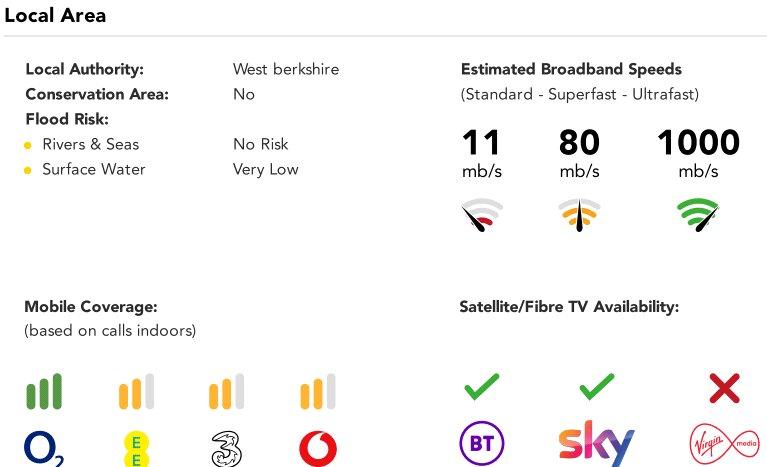Click the West berkshire authority text

point(286,69)
